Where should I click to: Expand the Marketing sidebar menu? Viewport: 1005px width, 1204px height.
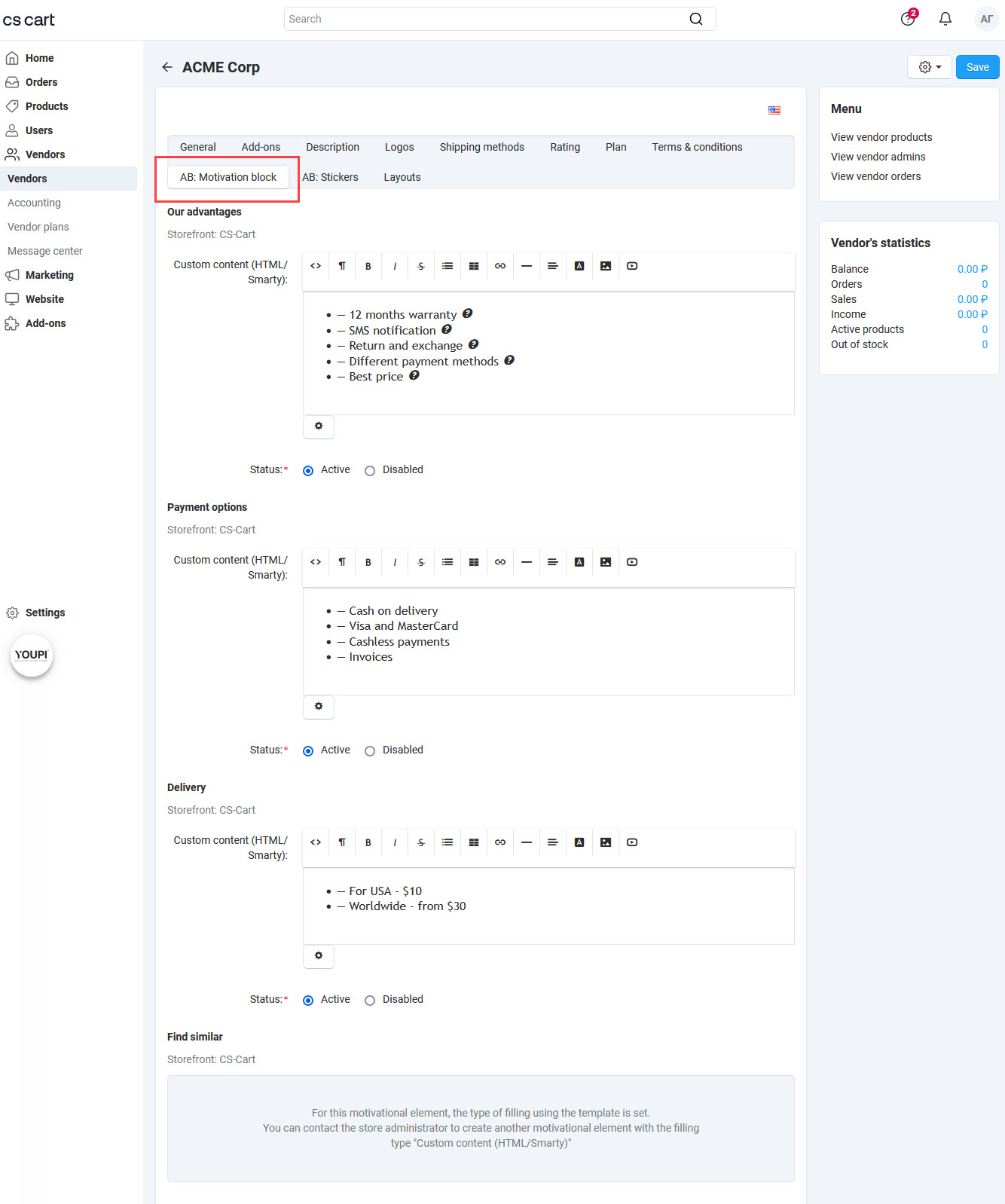click(x=50, y=275)
